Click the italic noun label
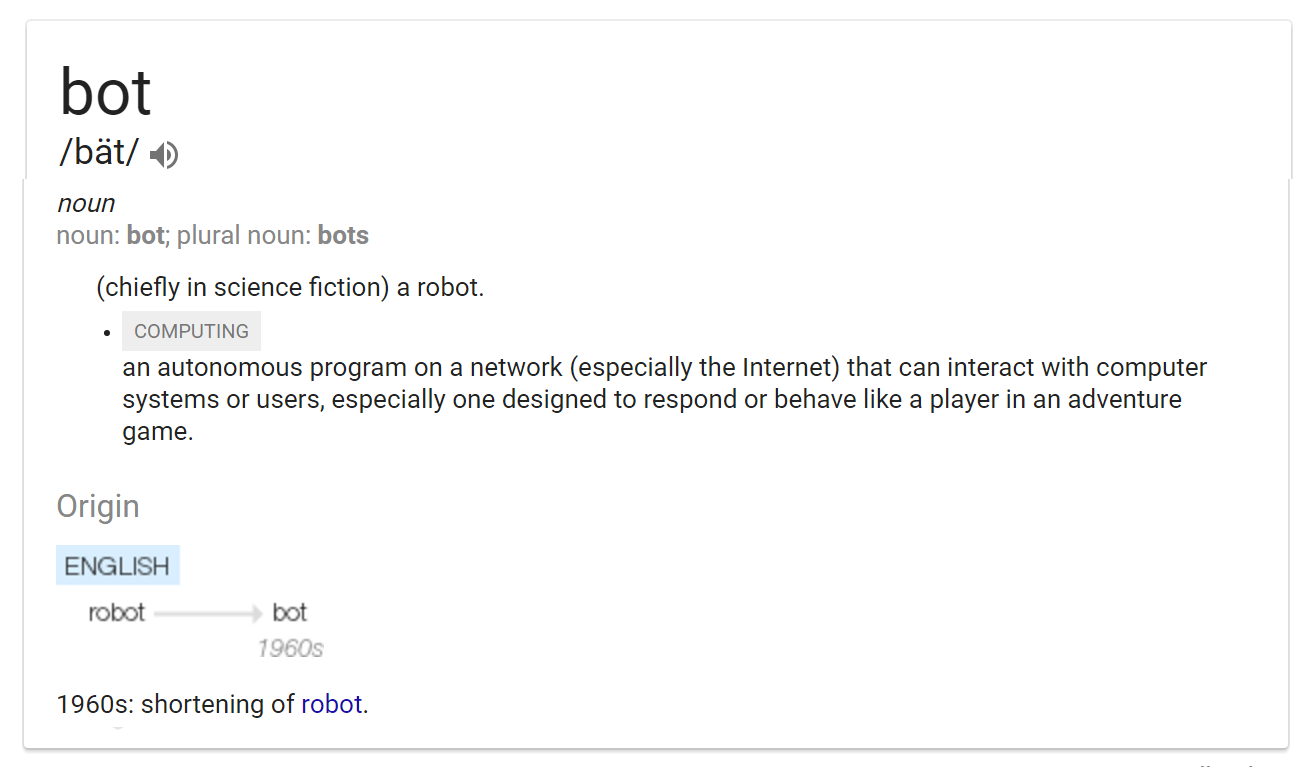 (86, 202)
